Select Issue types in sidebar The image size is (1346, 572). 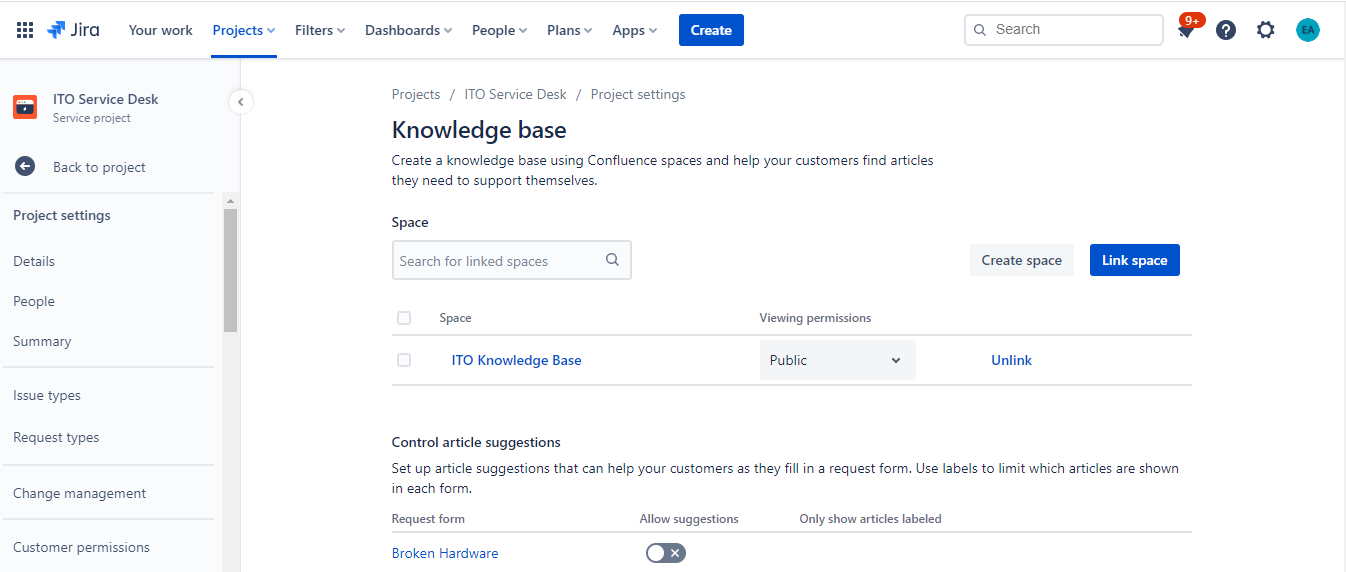pos(47,395)
